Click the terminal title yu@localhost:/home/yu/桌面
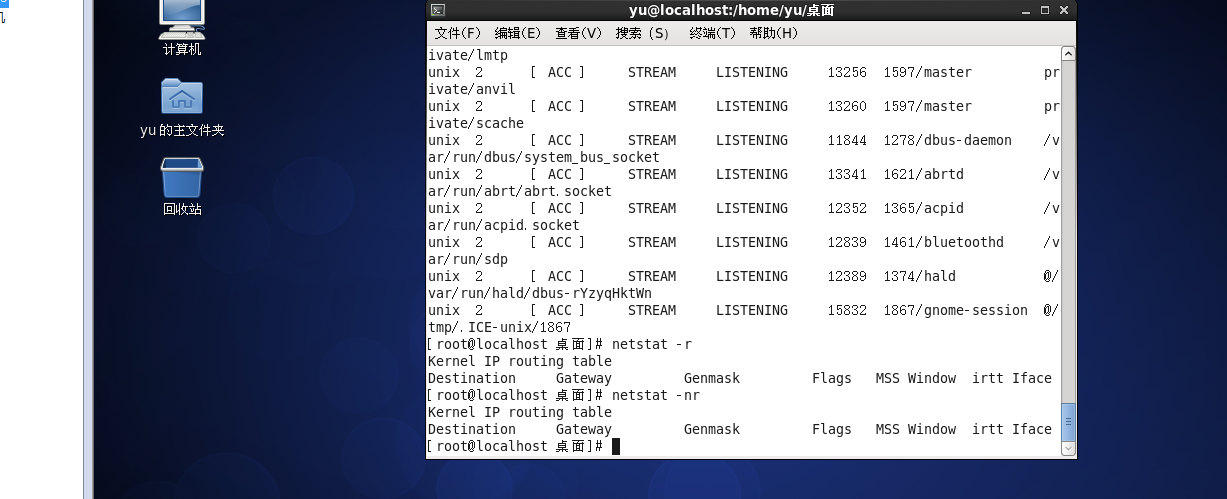1227x499 pixels. 731,10
